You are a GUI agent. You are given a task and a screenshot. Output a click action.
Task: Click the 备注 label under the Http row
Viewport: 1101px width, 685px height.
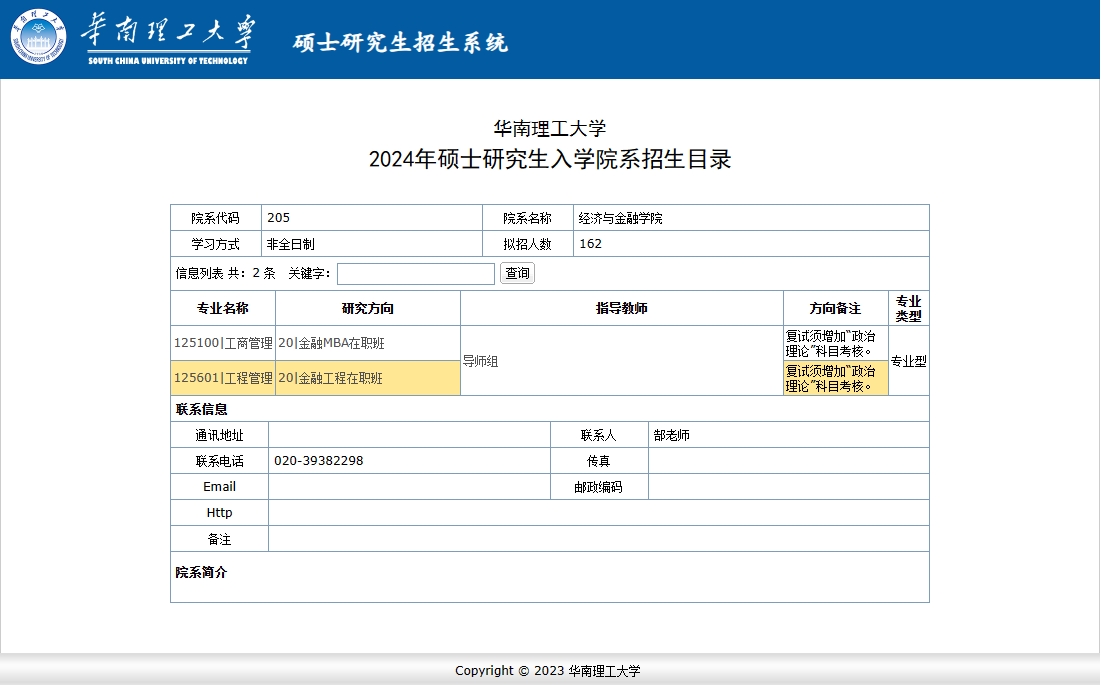[219, 539]
